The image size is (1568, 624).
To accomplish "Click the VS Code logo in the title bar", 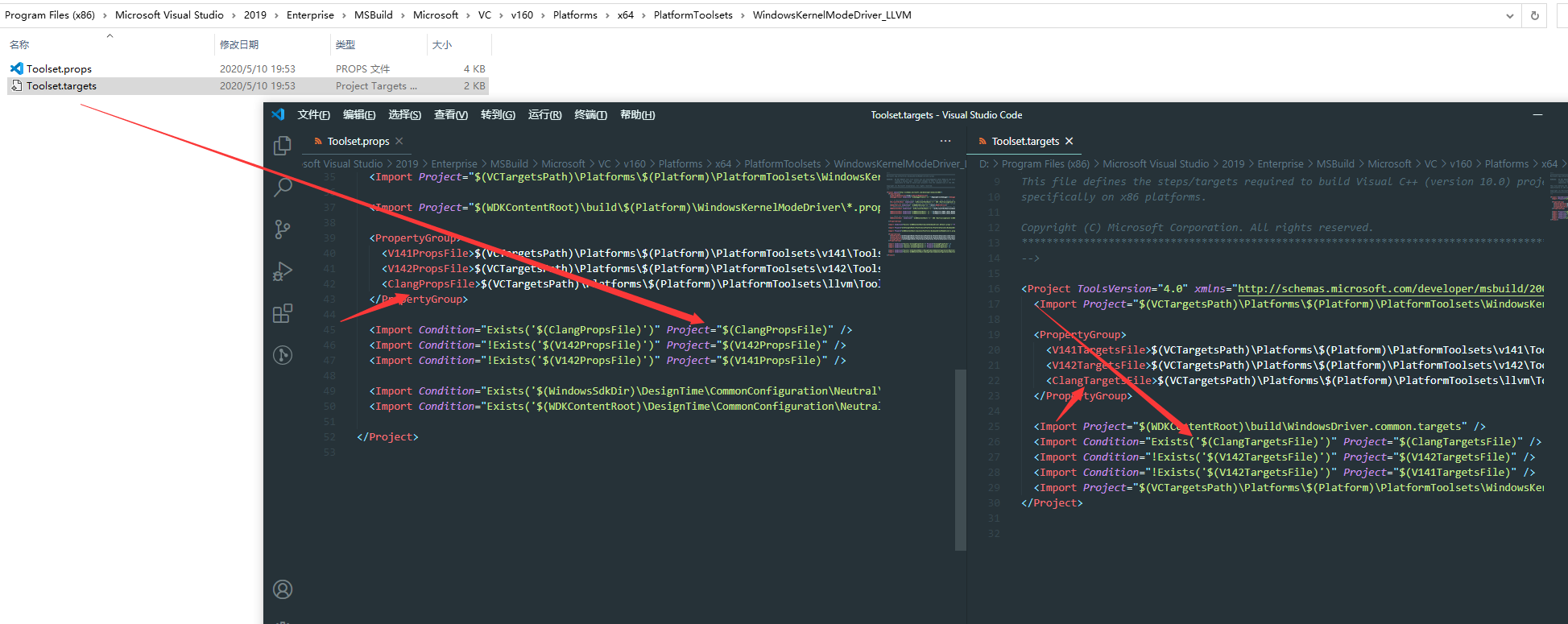I will (x=279, y=114).
